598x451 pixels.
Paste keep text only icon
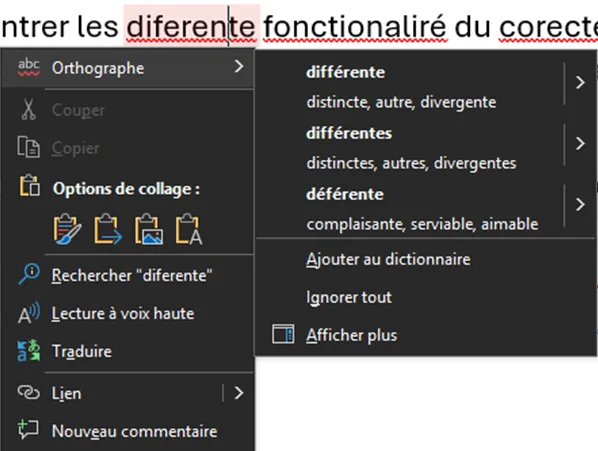[189, 229]
